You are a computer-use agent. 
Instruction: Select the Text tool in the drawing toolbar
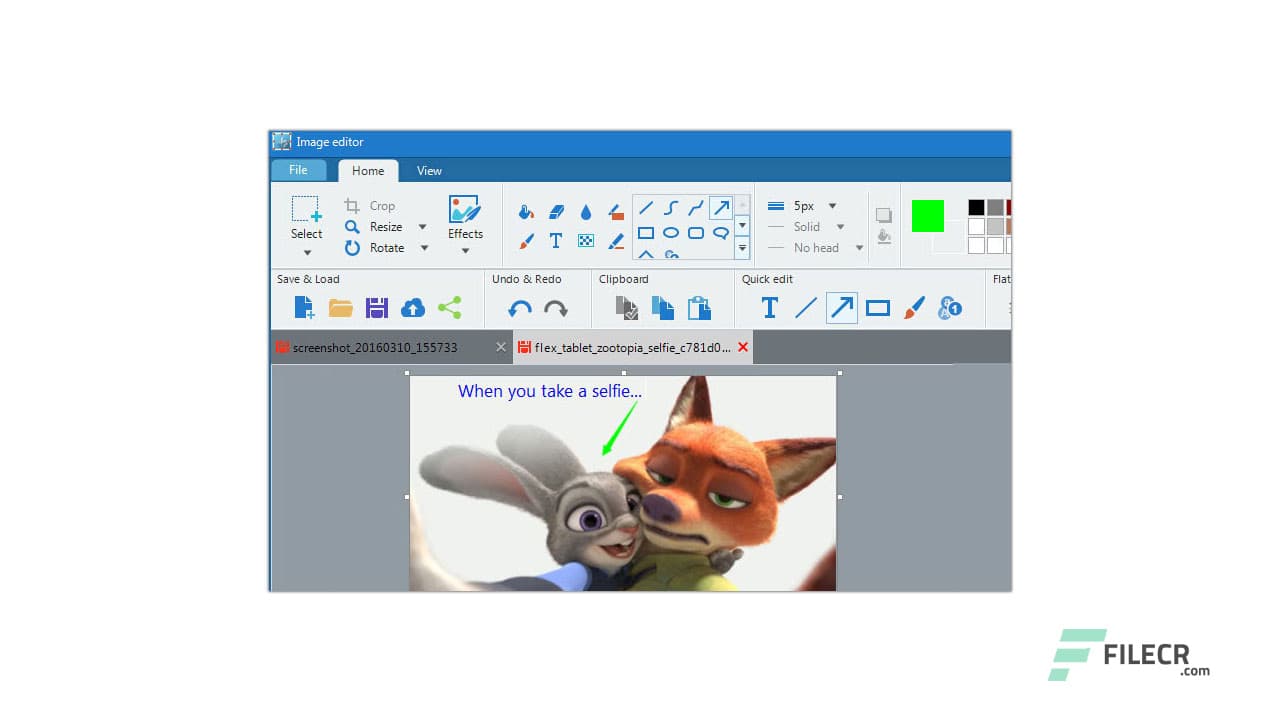pyautogui.click(x=556, y=240)
